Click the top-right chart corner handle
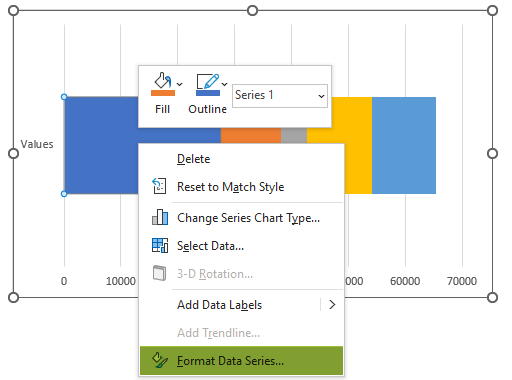512x380 pixels. (x=492, y=10)
